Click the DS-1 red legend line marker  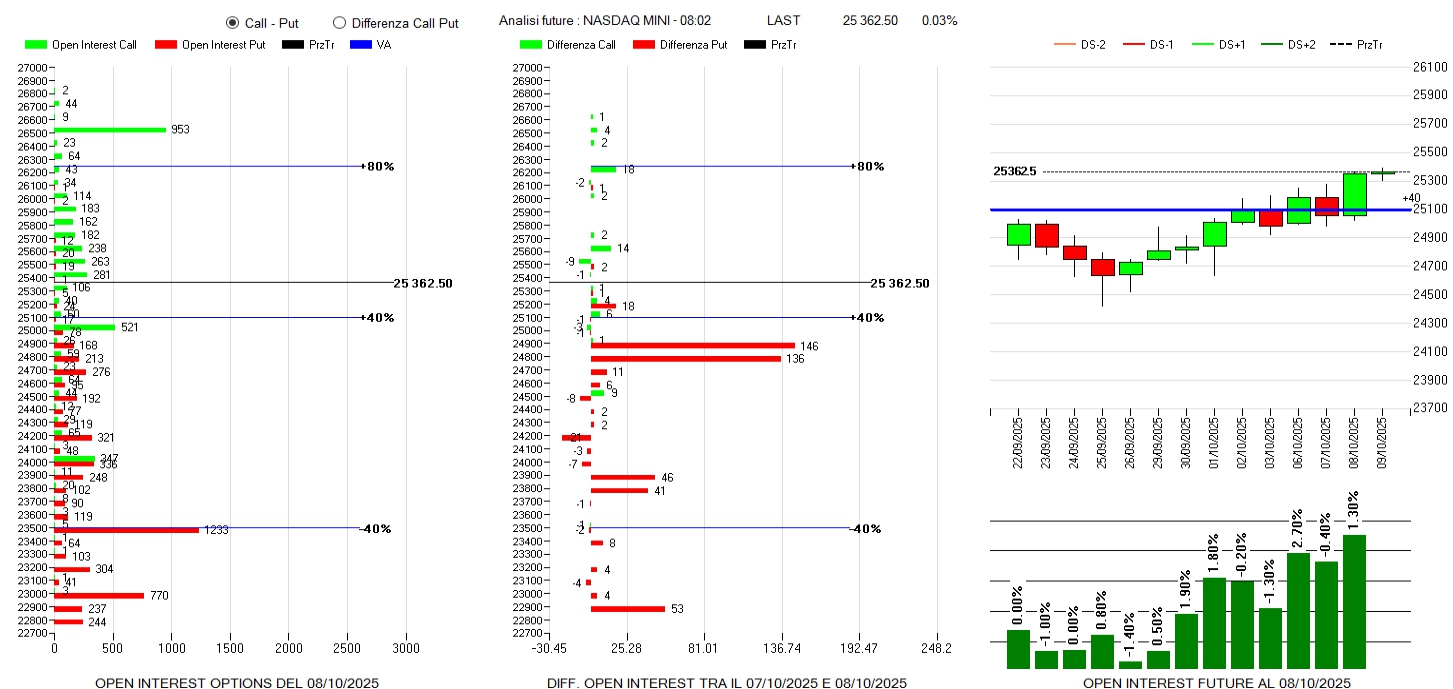(1133, 45)
